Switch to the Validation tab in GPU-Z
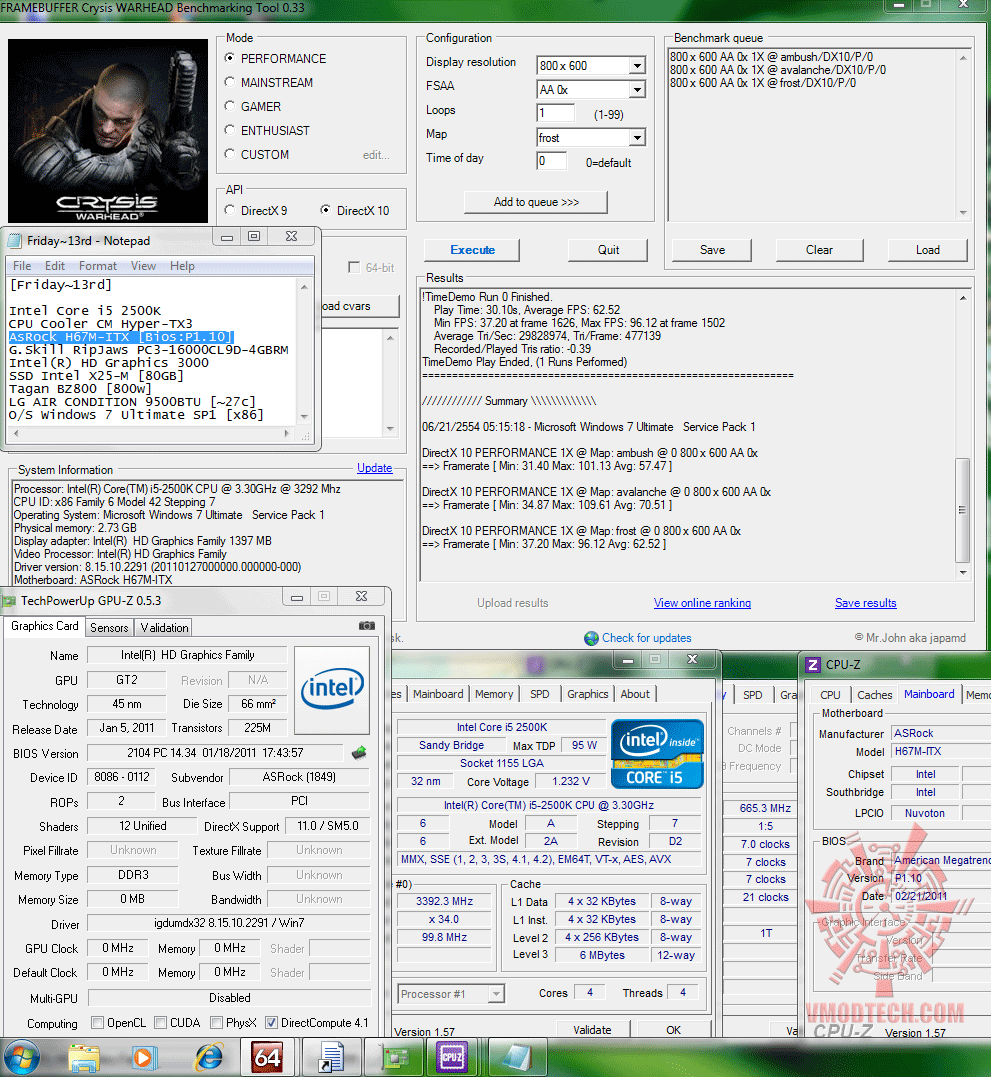This screenshot has width=991, height=1077. (164, 628)
